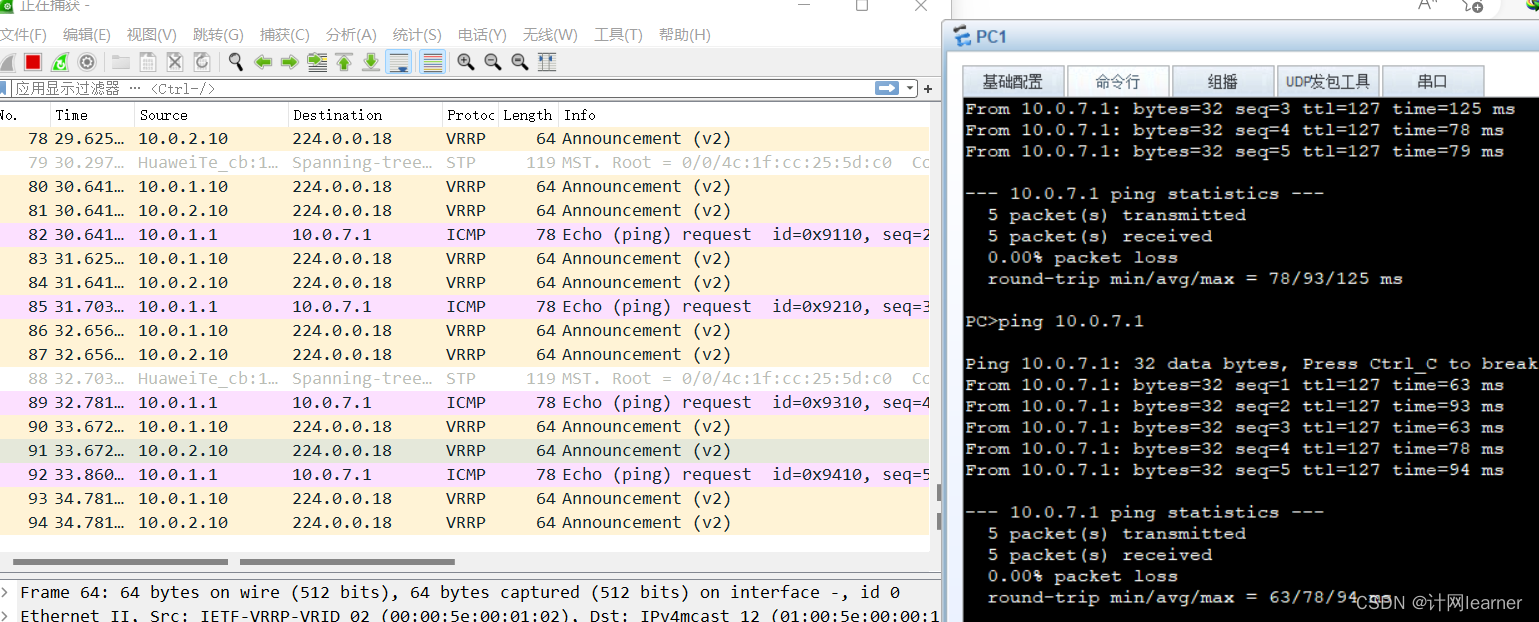Add a display filter button with plus
The image size is (1539, 622).
pos(928,89)
